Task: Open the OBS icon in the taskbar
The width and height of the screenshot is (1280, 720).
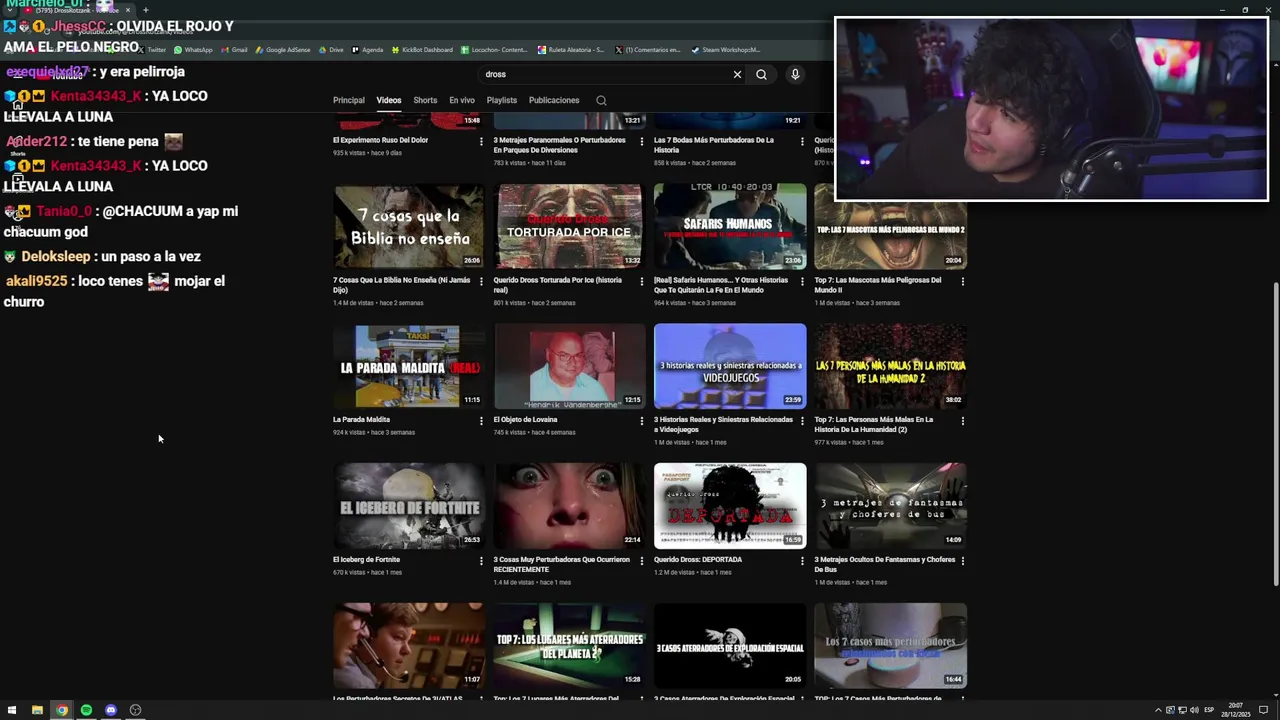Action: [x=135, y=710]
